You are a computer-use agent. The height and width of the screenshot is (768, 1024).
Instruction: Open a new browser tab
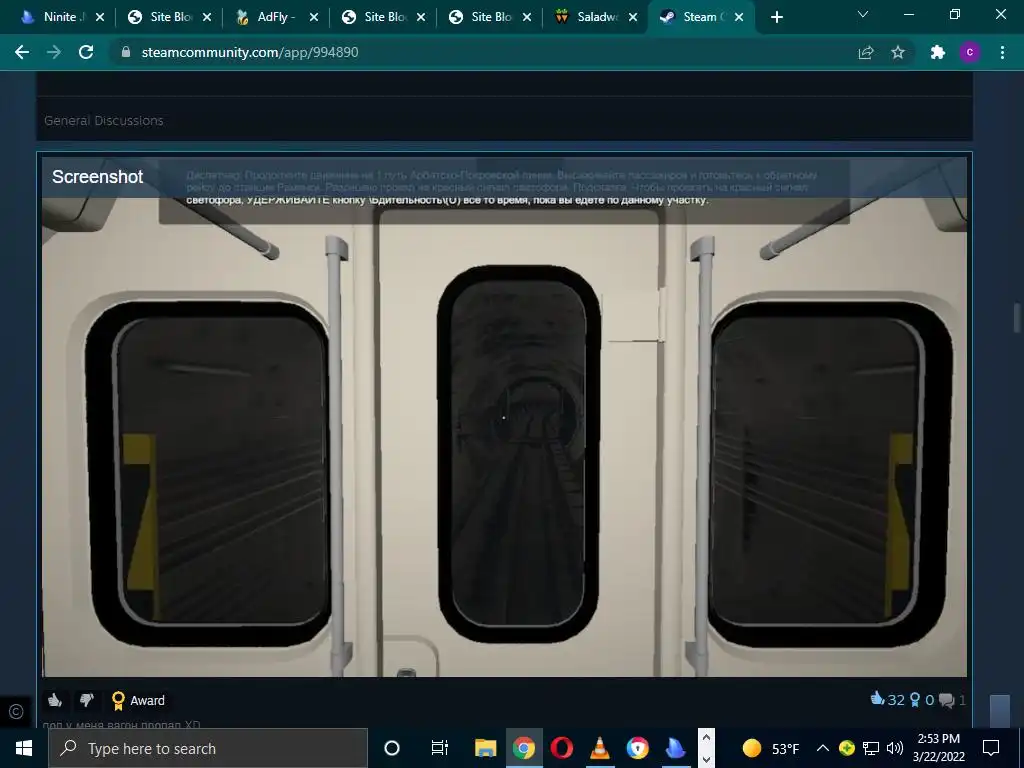(776, 18)
